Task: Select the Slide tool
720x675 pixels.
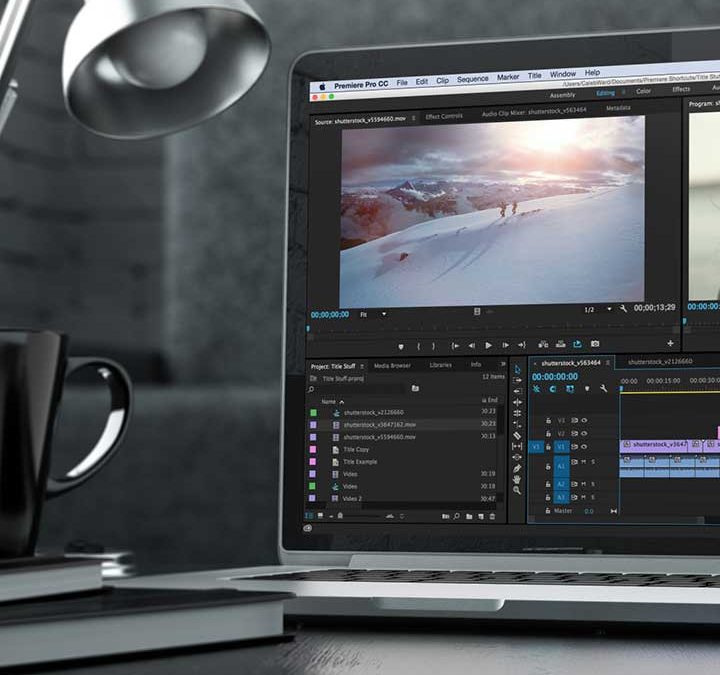Action: (517, 457)
